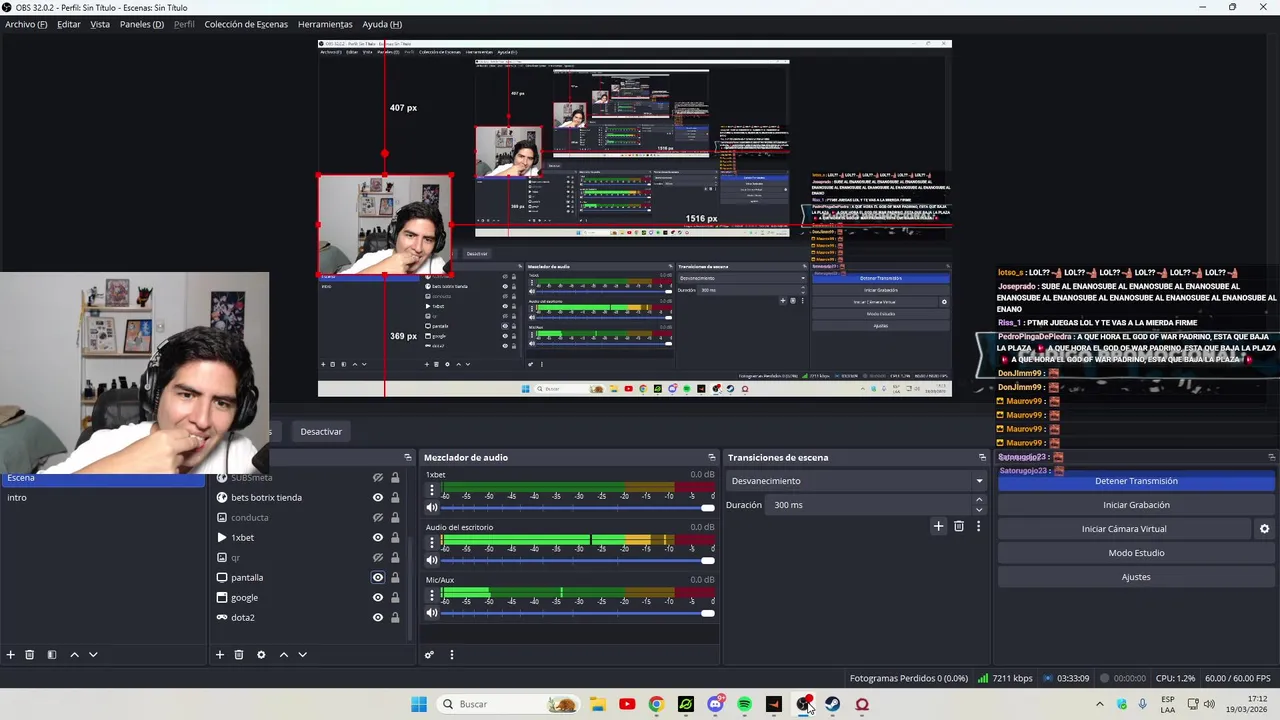
Task: Mute the 1xbet audio channel
Action: coord(432,508)
